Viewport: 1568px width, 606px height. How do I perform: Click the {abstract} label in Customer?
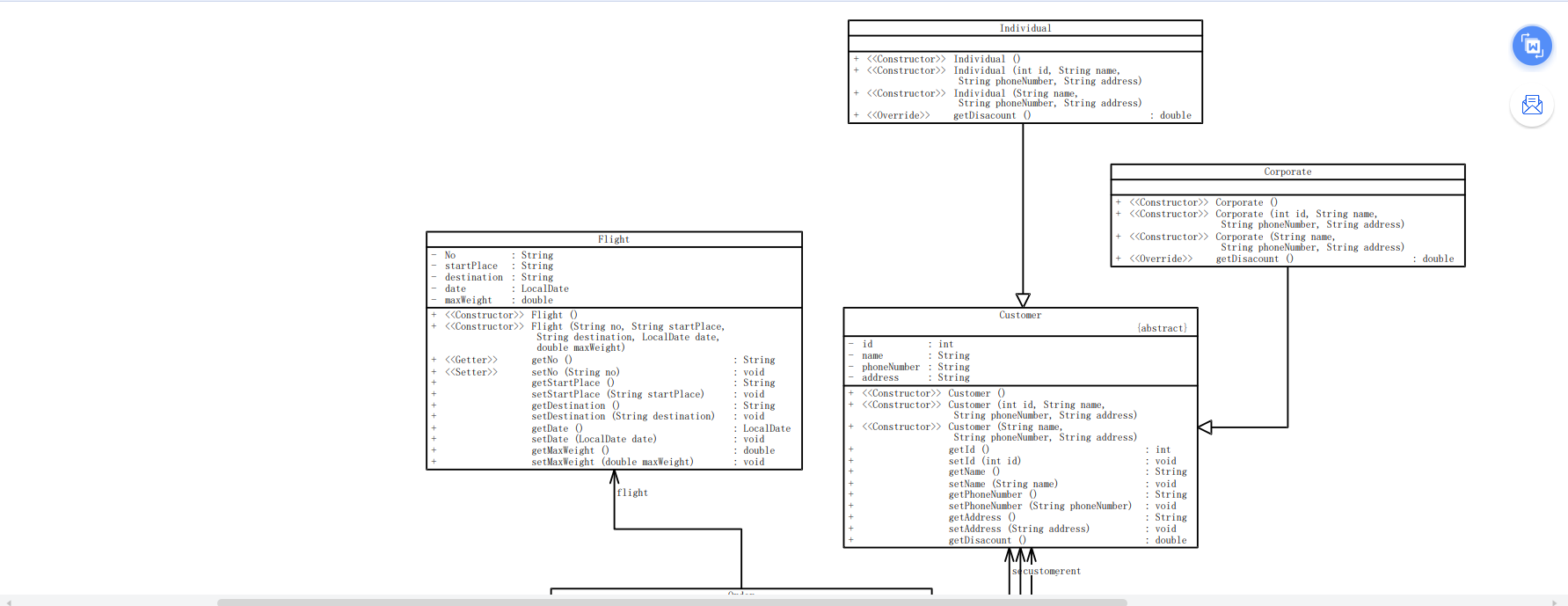1162,328
